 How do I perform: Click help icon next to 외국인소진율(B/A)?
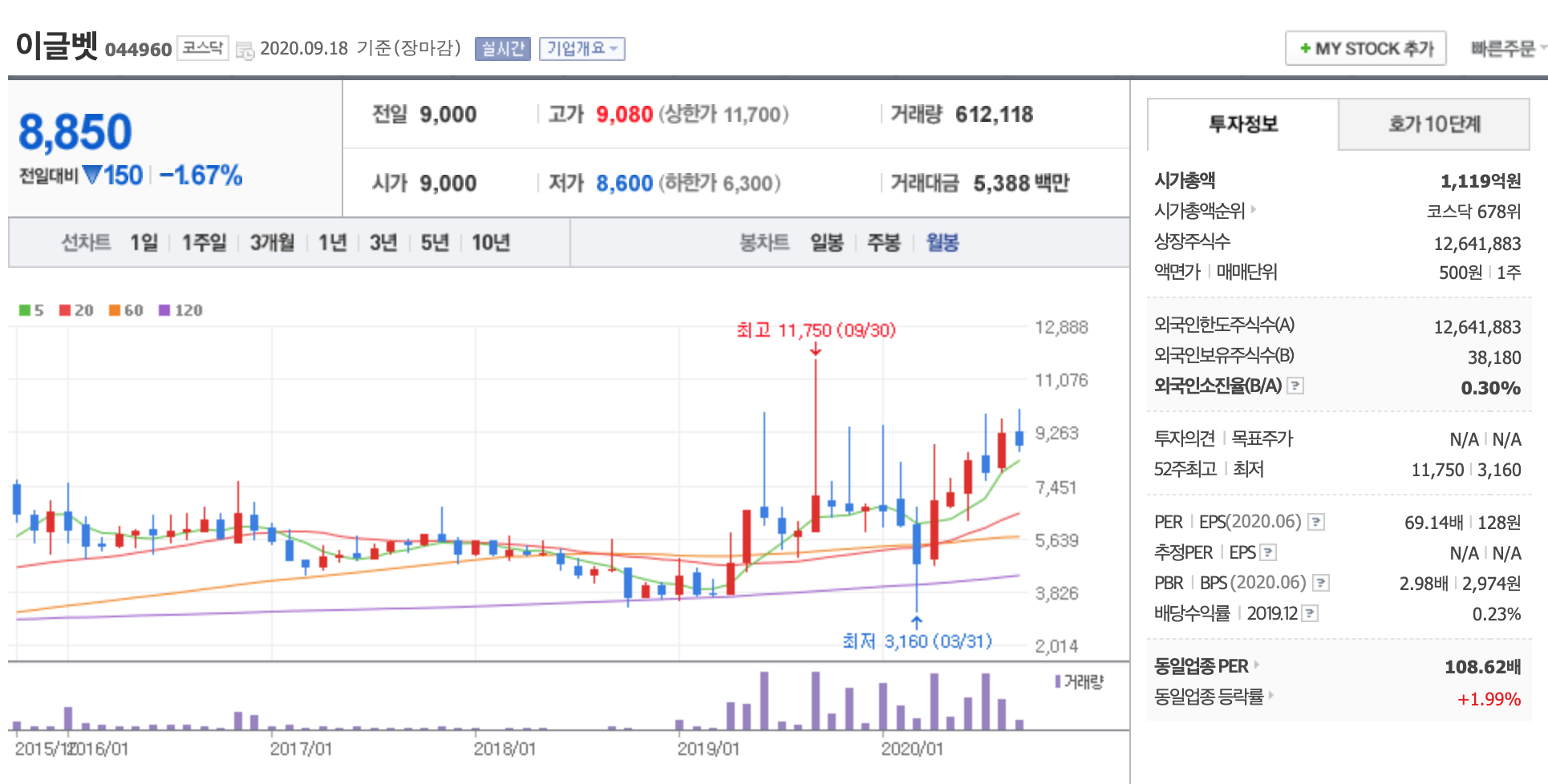tap(1295, 386)
